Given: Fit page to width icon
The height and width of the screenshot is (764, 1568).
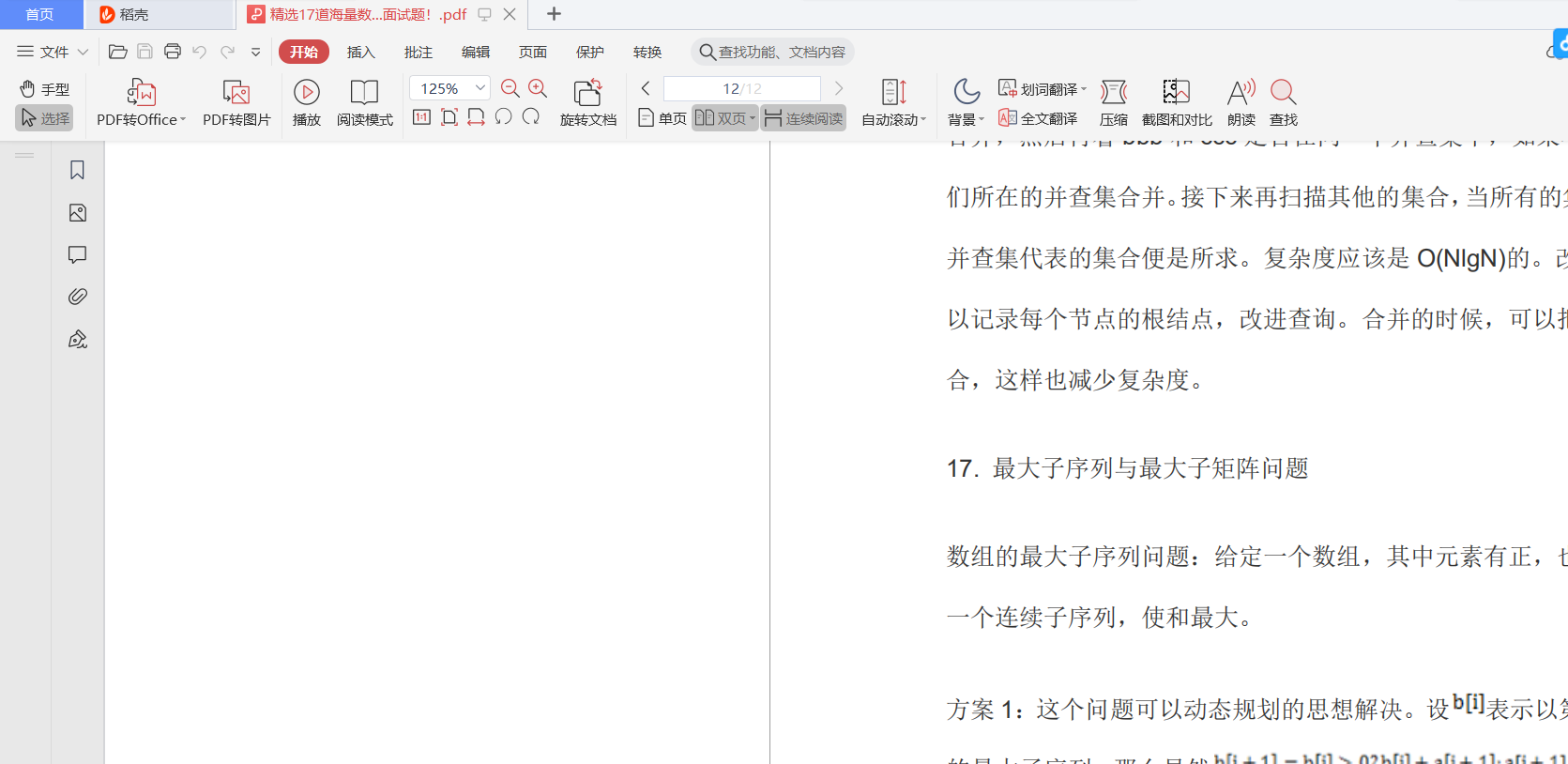Looking at the screenshot, I should [477, 117].
